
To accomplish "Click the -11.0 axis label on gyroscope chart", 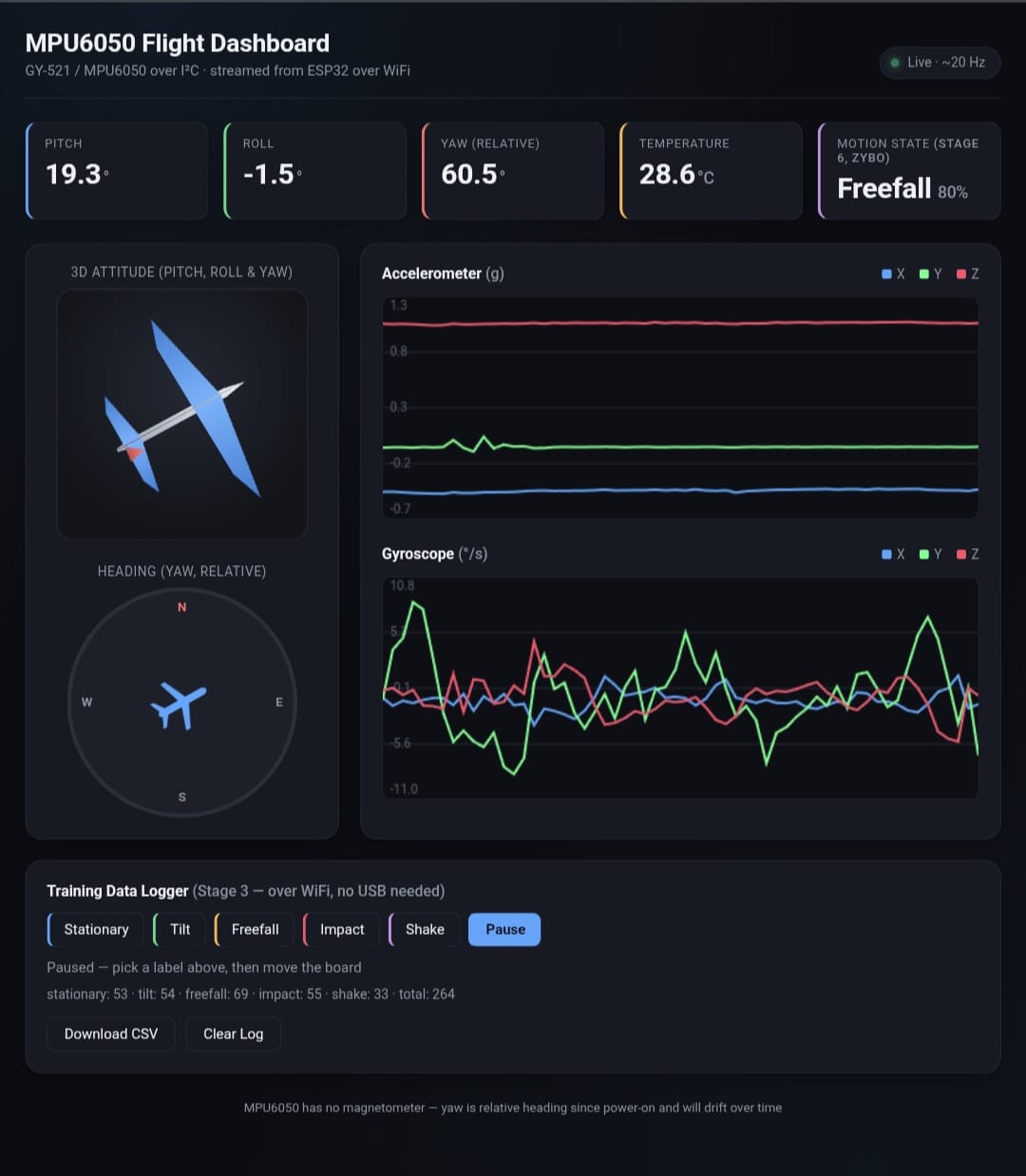I will [x=404, y=788].
